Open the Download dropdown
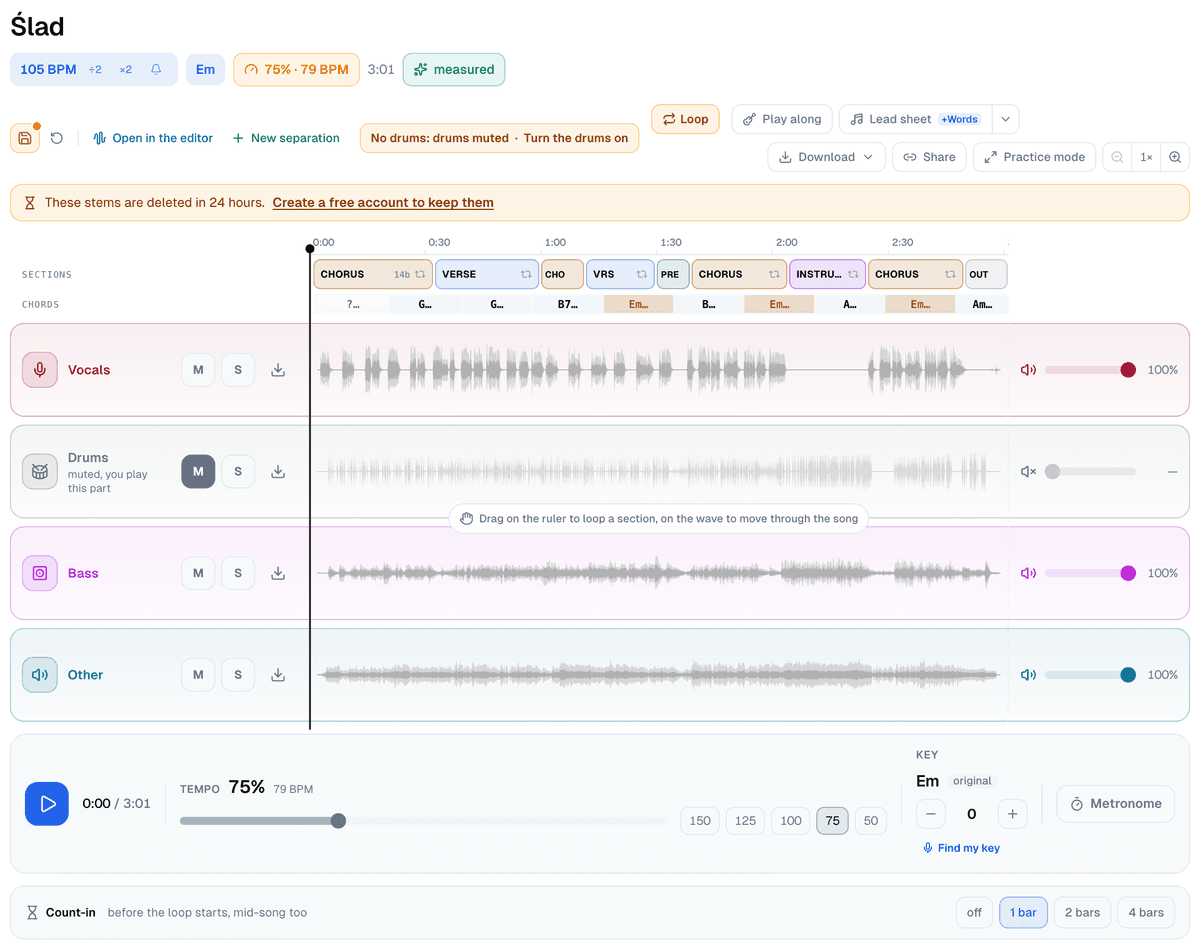 [826, 157]
